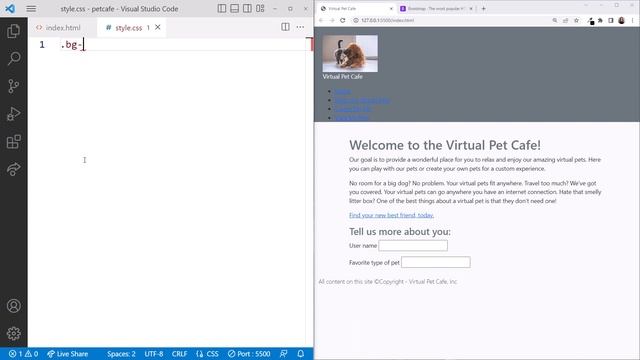Open the Customize Layout icon
This screenshot has width=640, height=360.
pyautogui.click(x=260, y=9)
